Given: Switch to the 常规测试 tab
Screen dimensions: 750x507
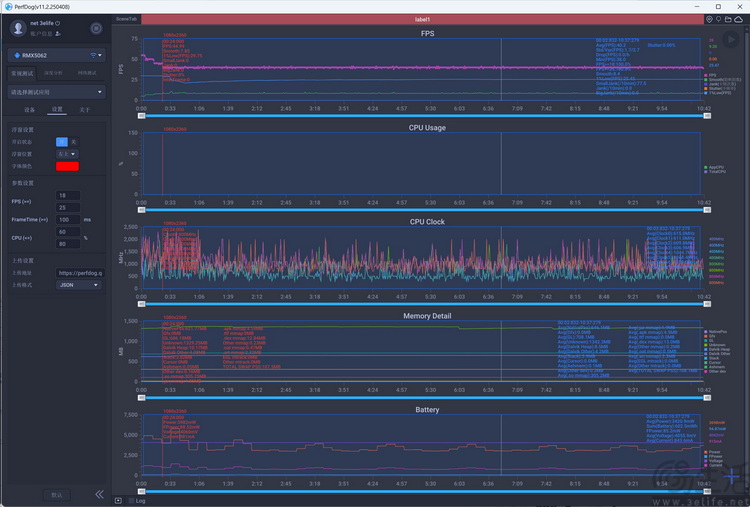Looking at the screenshot, I should pos(22,73).
